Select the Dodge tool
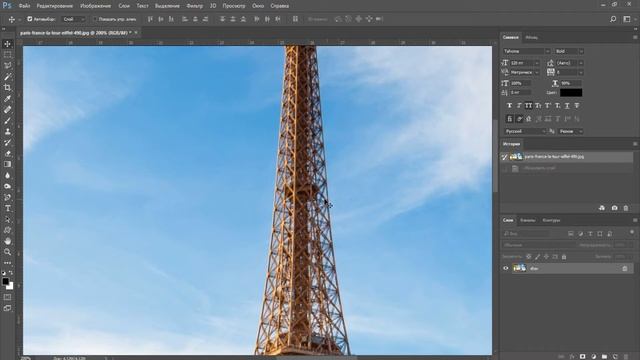The height and width of the screenshot is (360, 640). tap(7, 187)
